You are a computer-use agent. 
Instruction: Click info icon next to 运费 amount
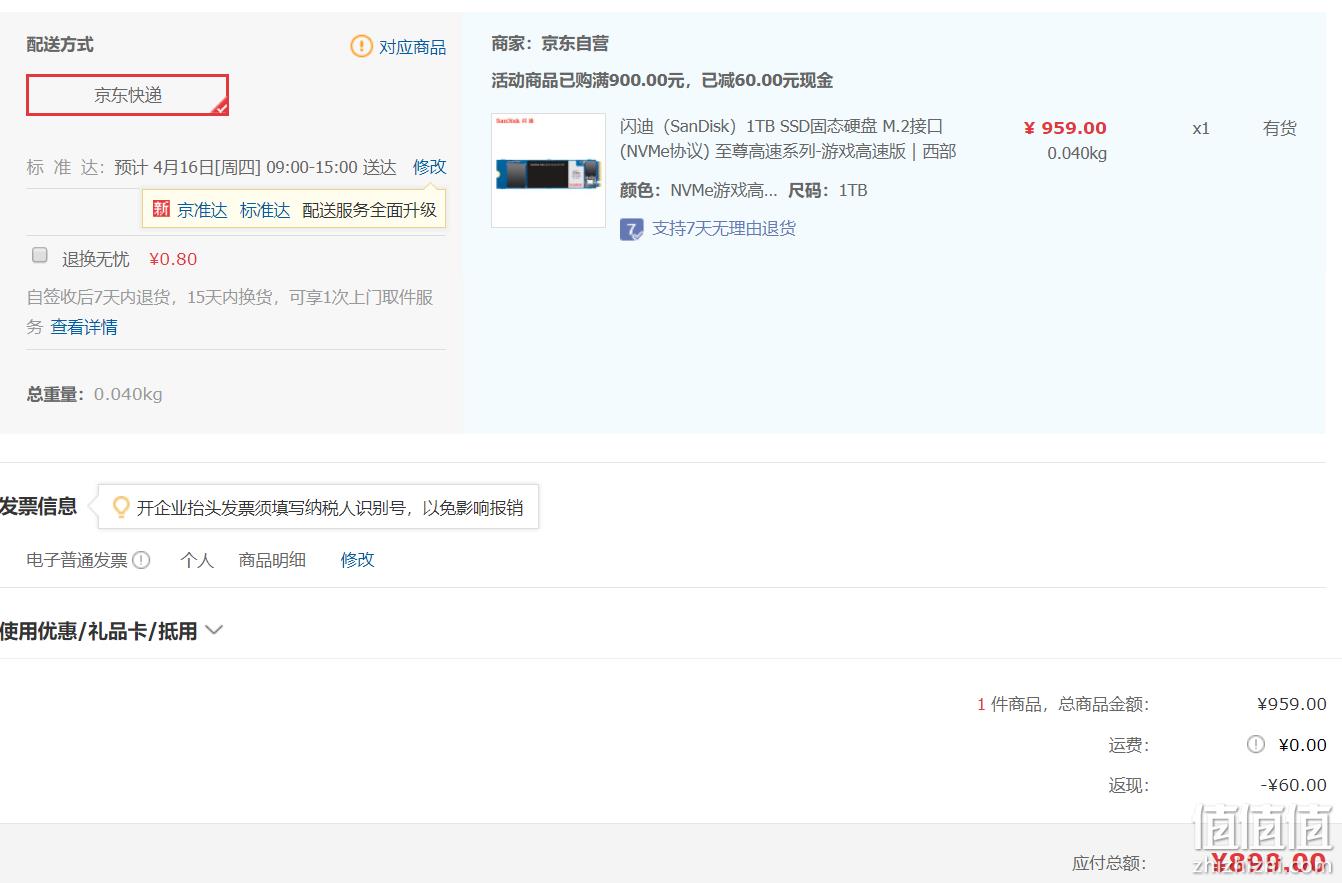[1256, 744]
